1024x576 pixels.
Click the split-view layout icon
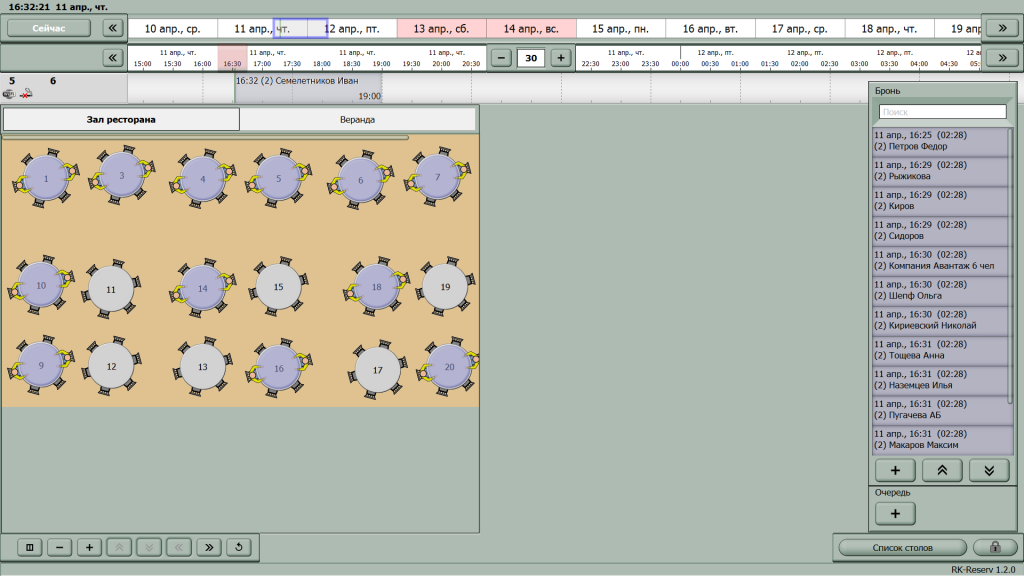[x=29, y=547]
